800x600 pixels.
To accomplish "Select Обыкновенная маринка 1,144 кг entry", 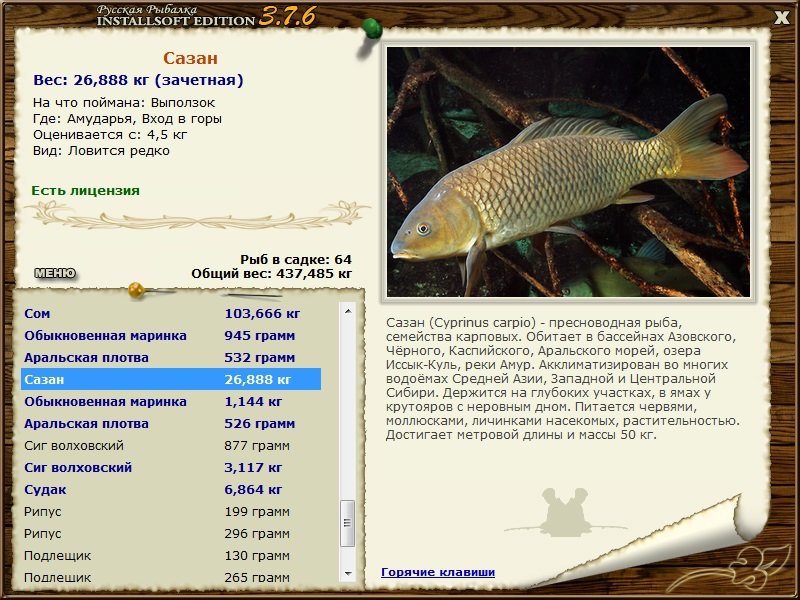I will tap(171, 402).
